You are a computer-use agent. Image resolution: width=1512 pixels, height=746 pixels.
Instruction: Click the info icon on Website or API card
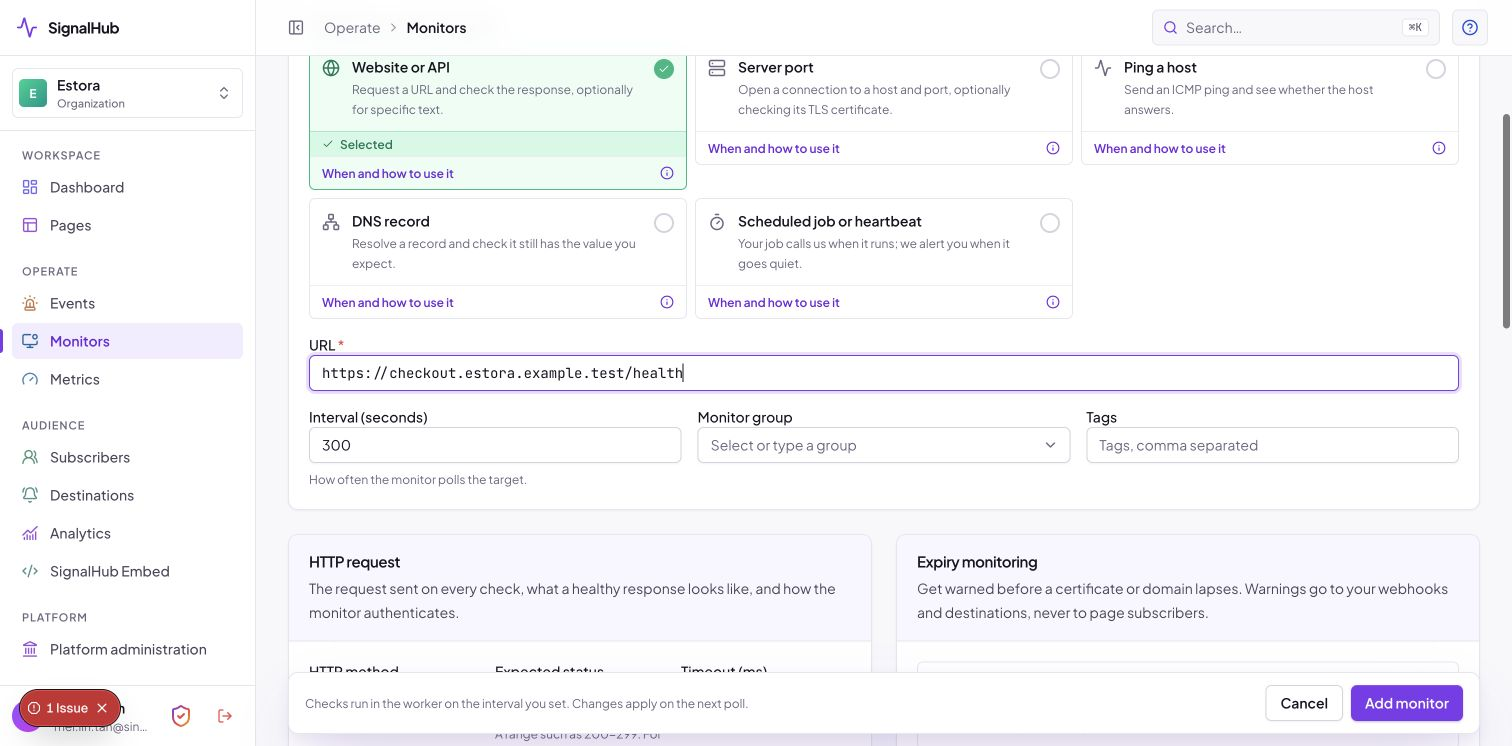click(667, 173)
